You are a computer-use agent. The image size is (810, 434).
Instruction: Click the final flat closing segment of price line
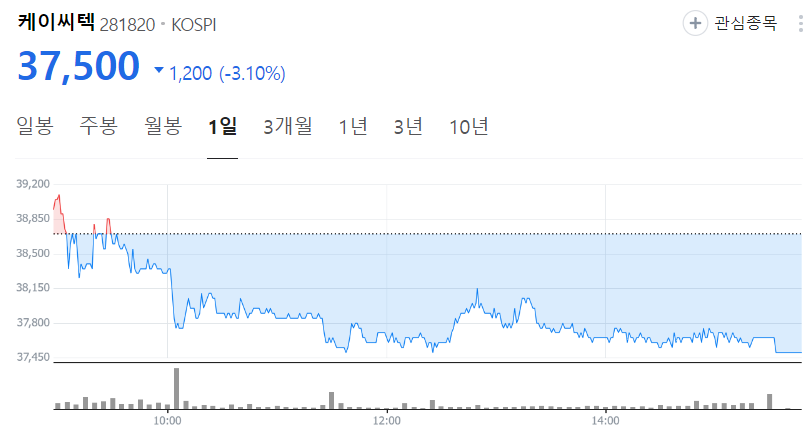coord(788,352)
